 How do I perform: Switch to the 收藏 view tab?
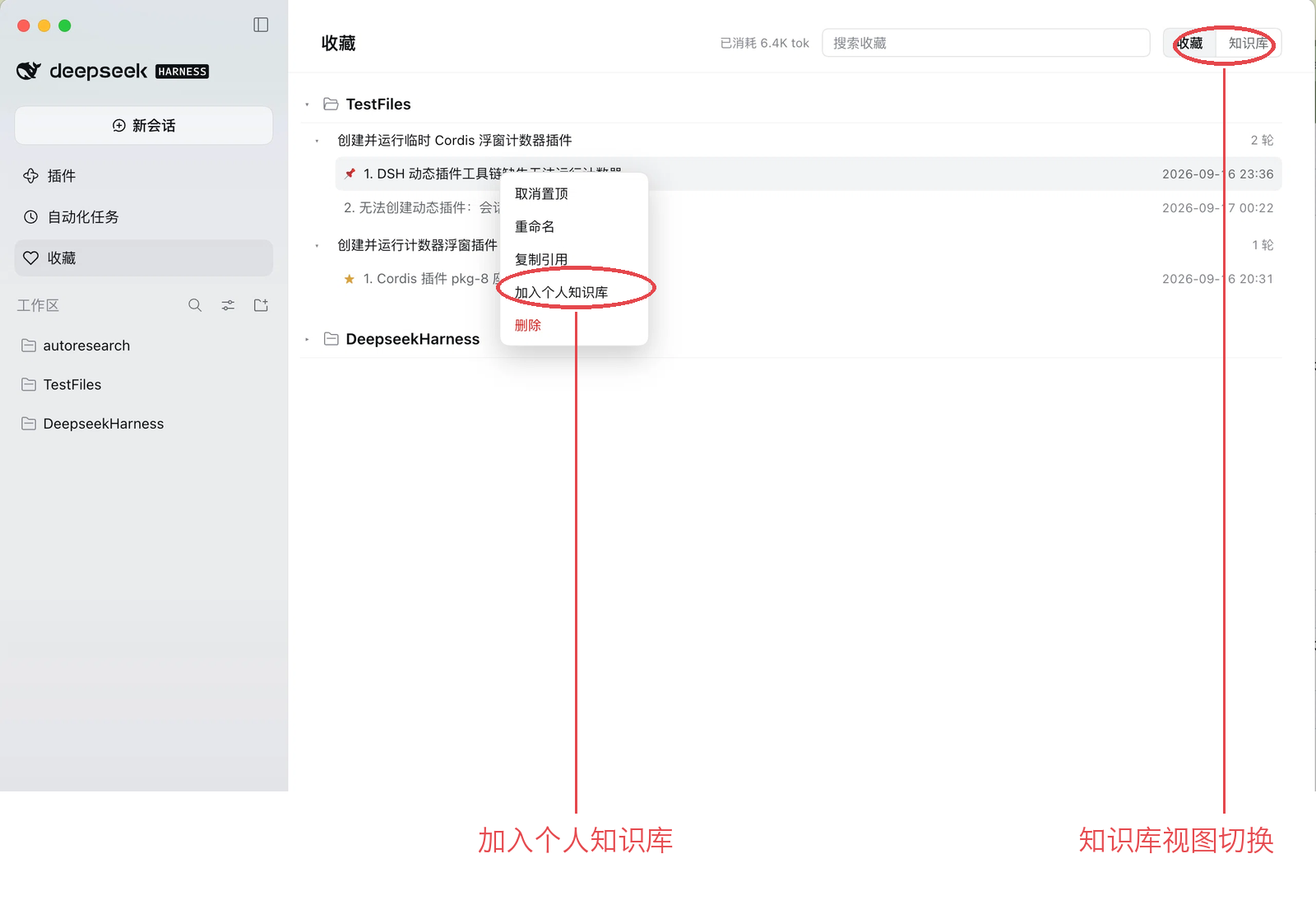(x=1190, y=43)
